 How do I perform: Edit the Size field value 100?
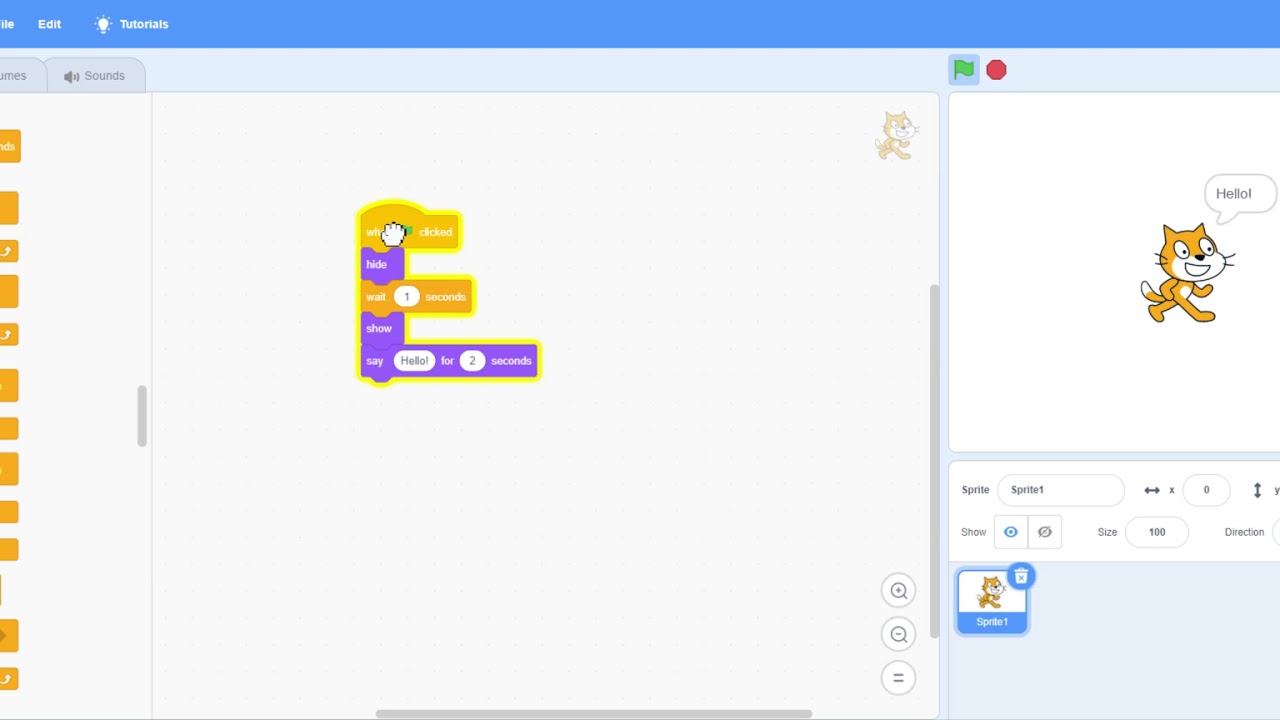click(1157, 532)
